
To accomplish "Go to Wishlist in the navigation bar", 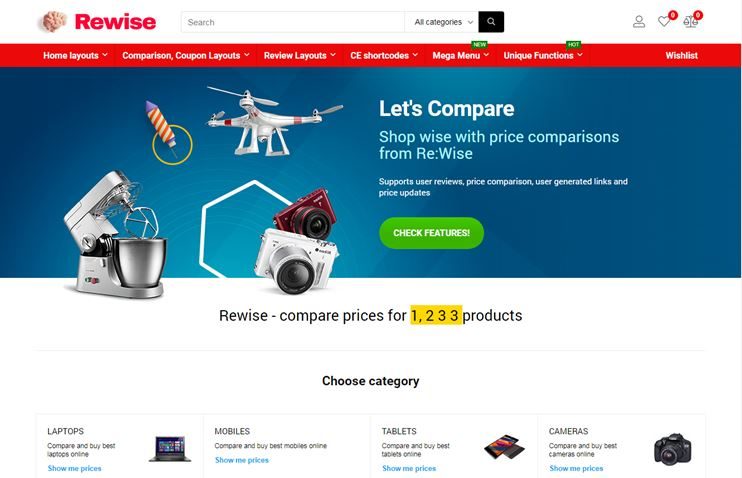I will pyautogui.click(x=681, y=55).
